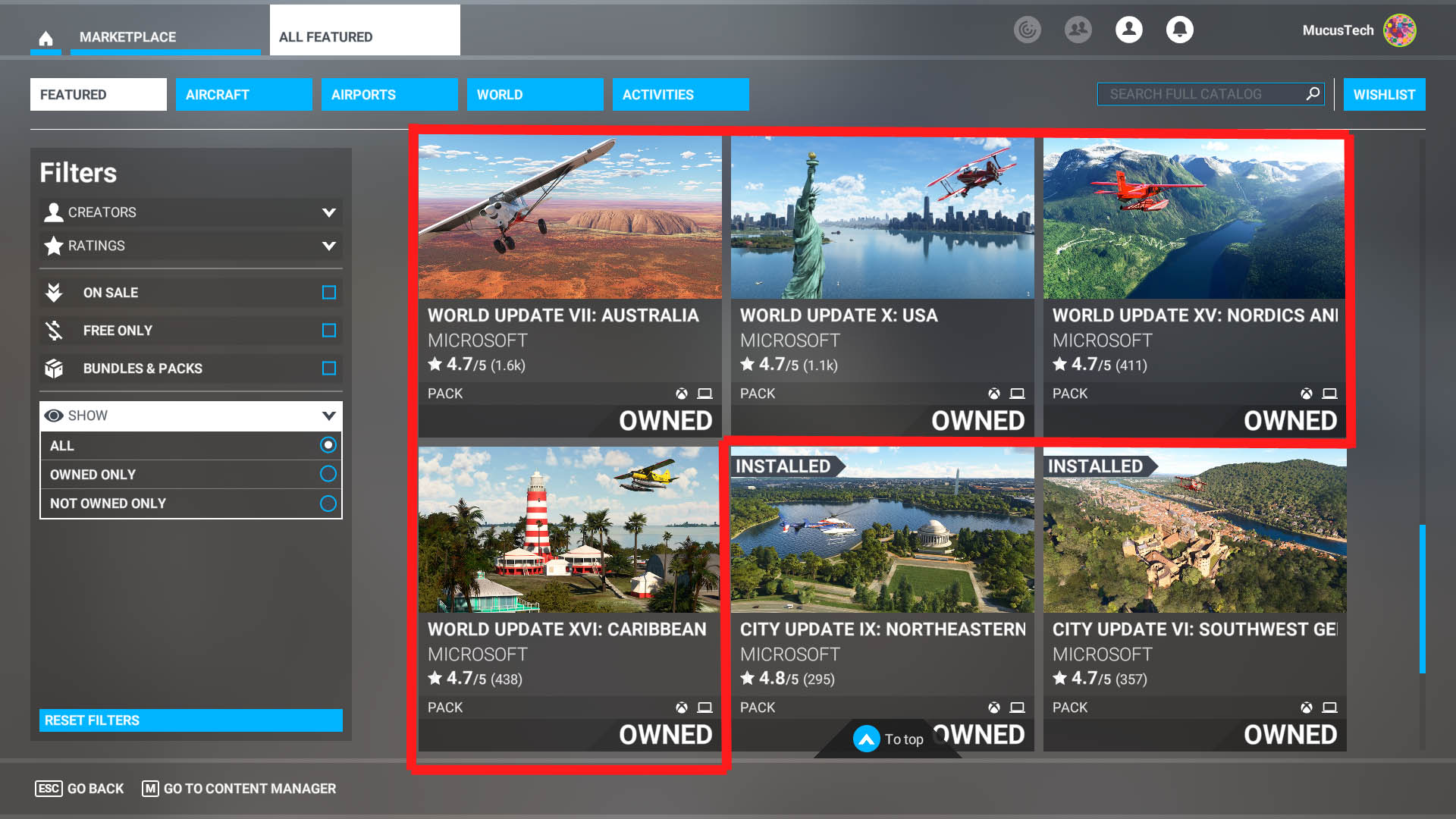
Task: Click the friends group icon
Action: coord(1078,30)
